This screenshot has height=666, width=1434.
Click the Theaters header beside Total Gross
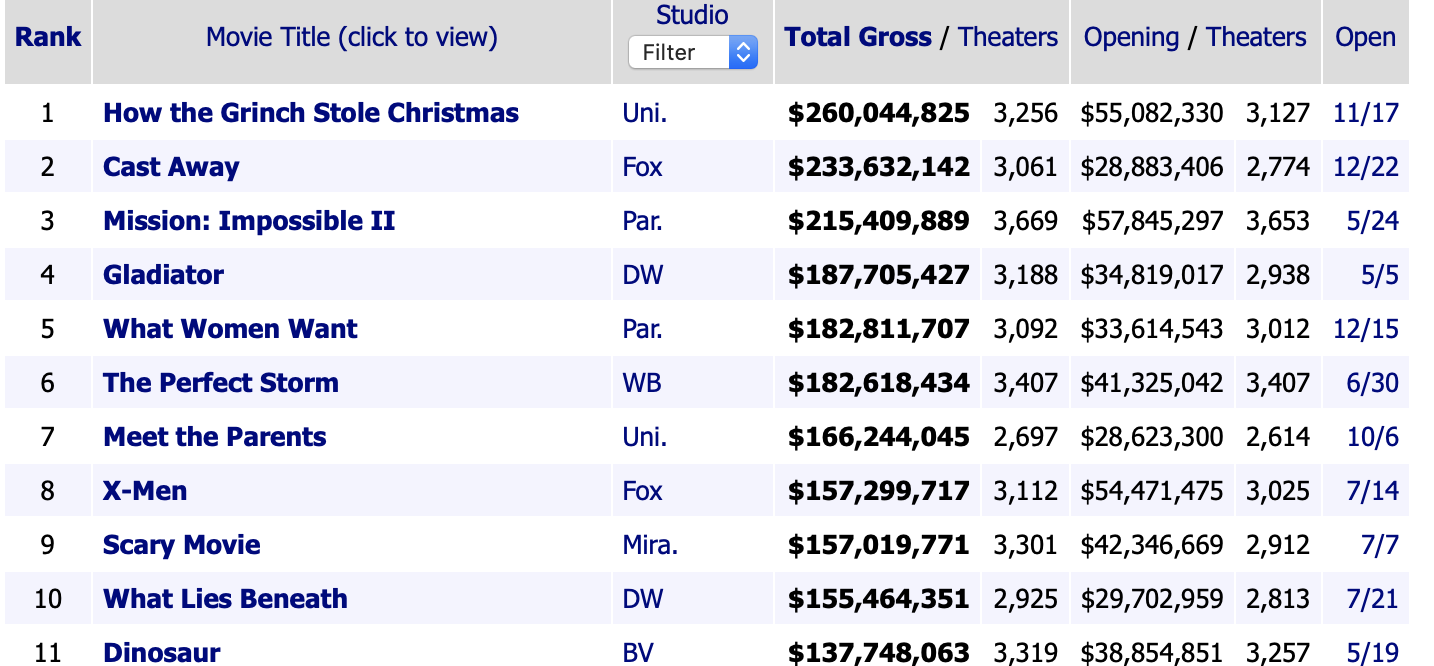click(x=1007, y=38)
